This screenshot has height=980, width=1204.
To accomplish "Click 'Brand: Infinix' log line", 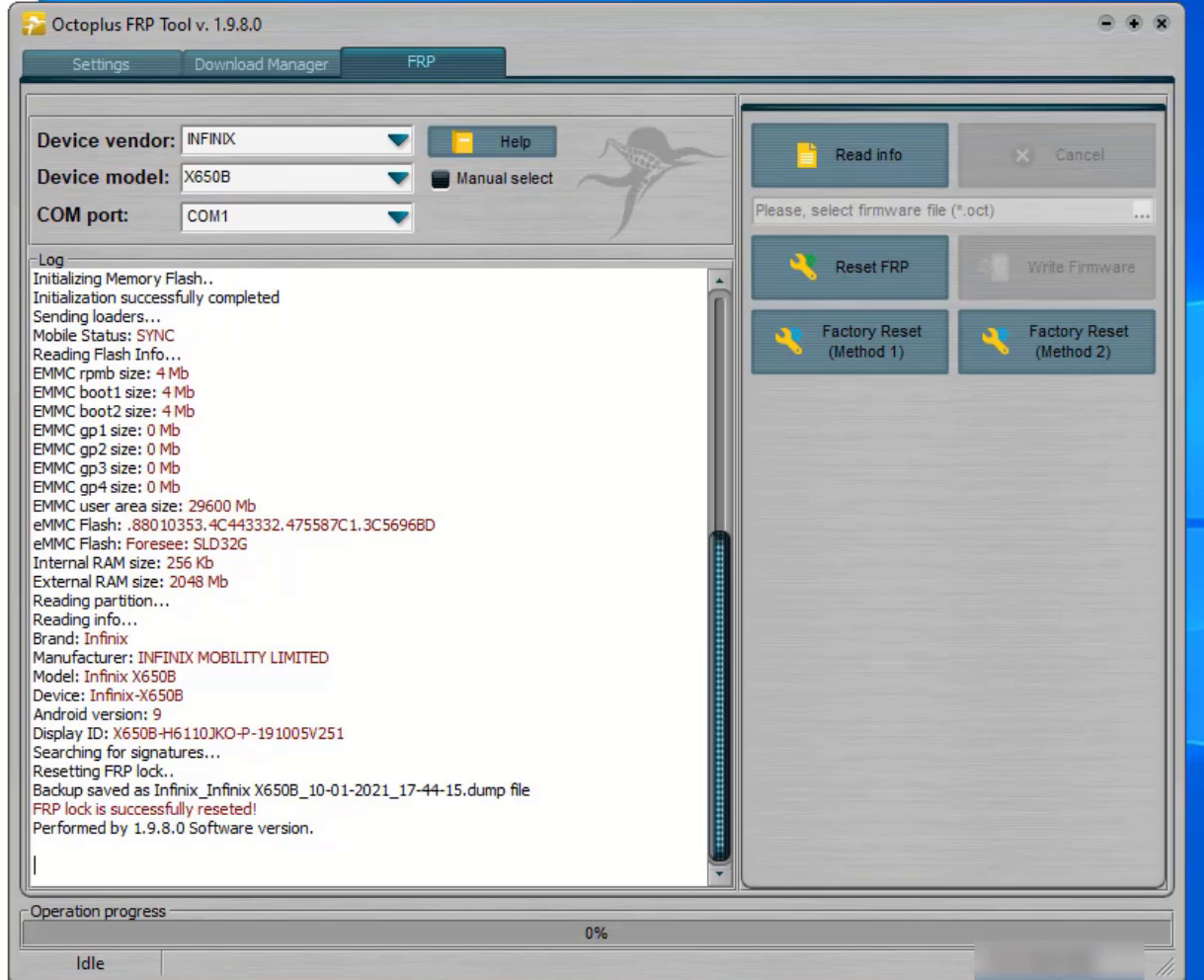I will (x=80, y=638).
